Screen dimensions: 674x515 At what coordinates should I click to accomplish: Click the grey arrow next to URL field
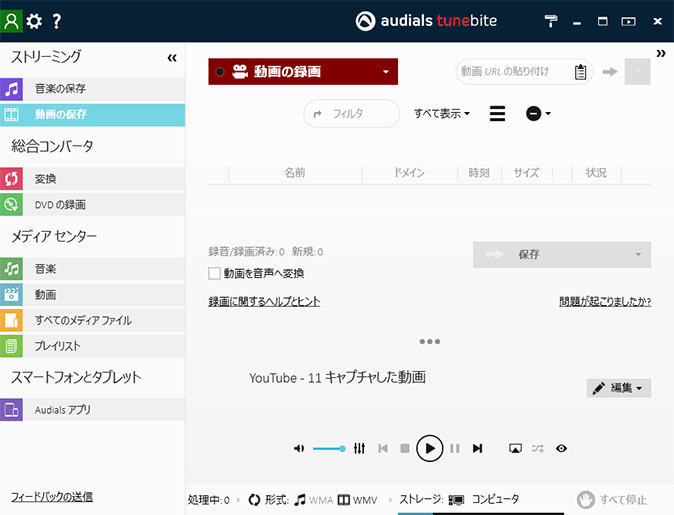[x=610, y=71]
